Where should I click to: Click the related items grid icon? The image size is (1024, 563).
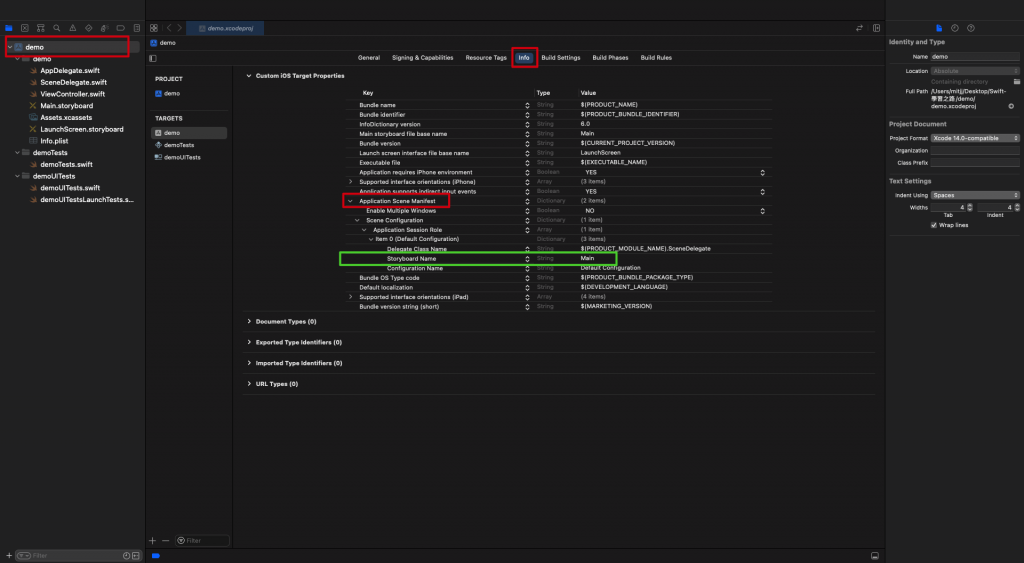(x=153, y=28)
